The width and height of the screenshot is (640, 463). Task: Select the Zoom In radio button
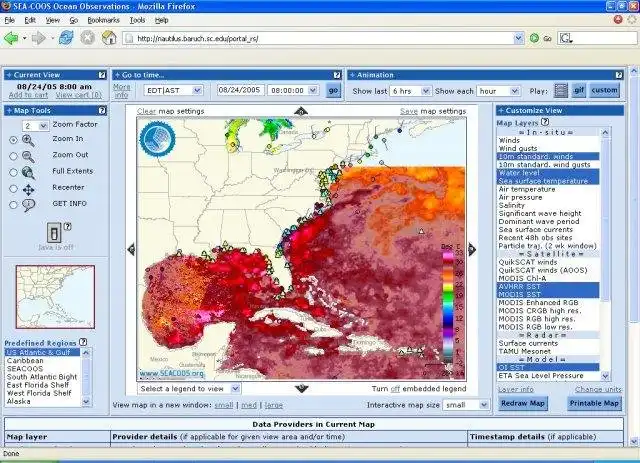(x=13, y=140)
